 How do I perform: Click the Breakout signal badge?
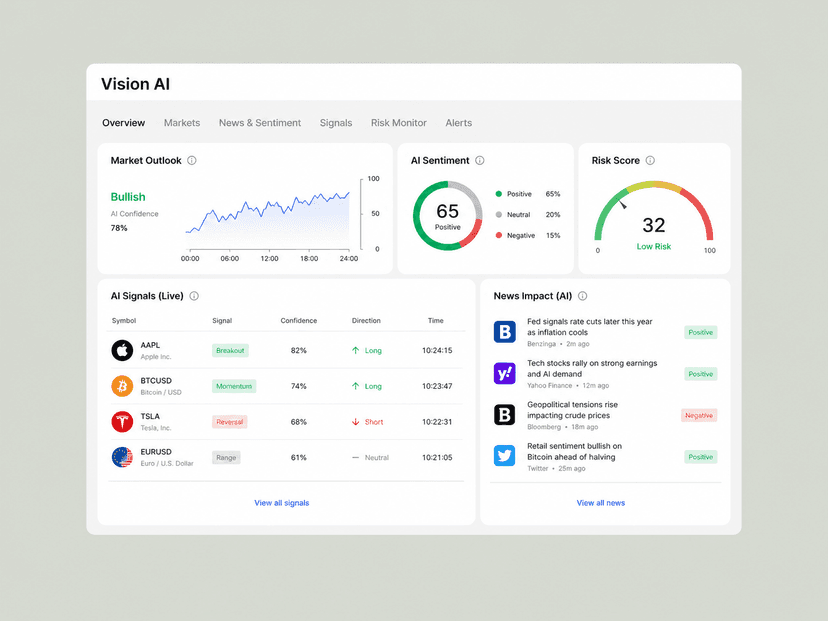pyautogui.click(x=230, y=351)
